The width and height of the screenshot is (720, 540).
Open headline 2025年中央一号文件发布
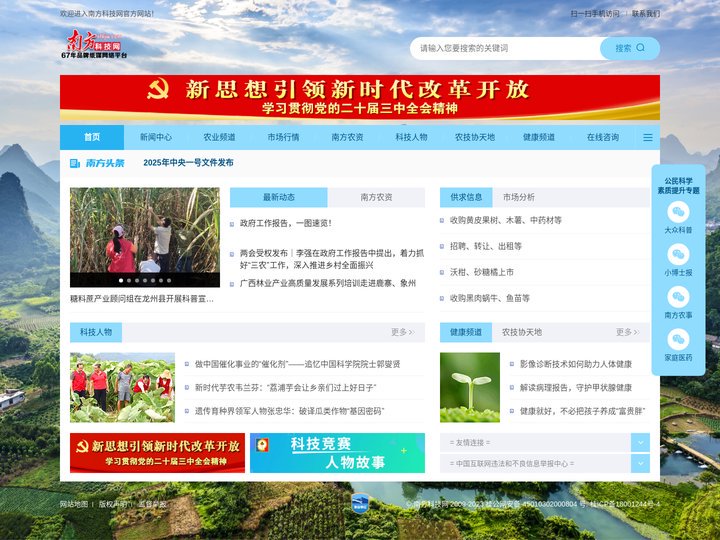pos(188,163)
